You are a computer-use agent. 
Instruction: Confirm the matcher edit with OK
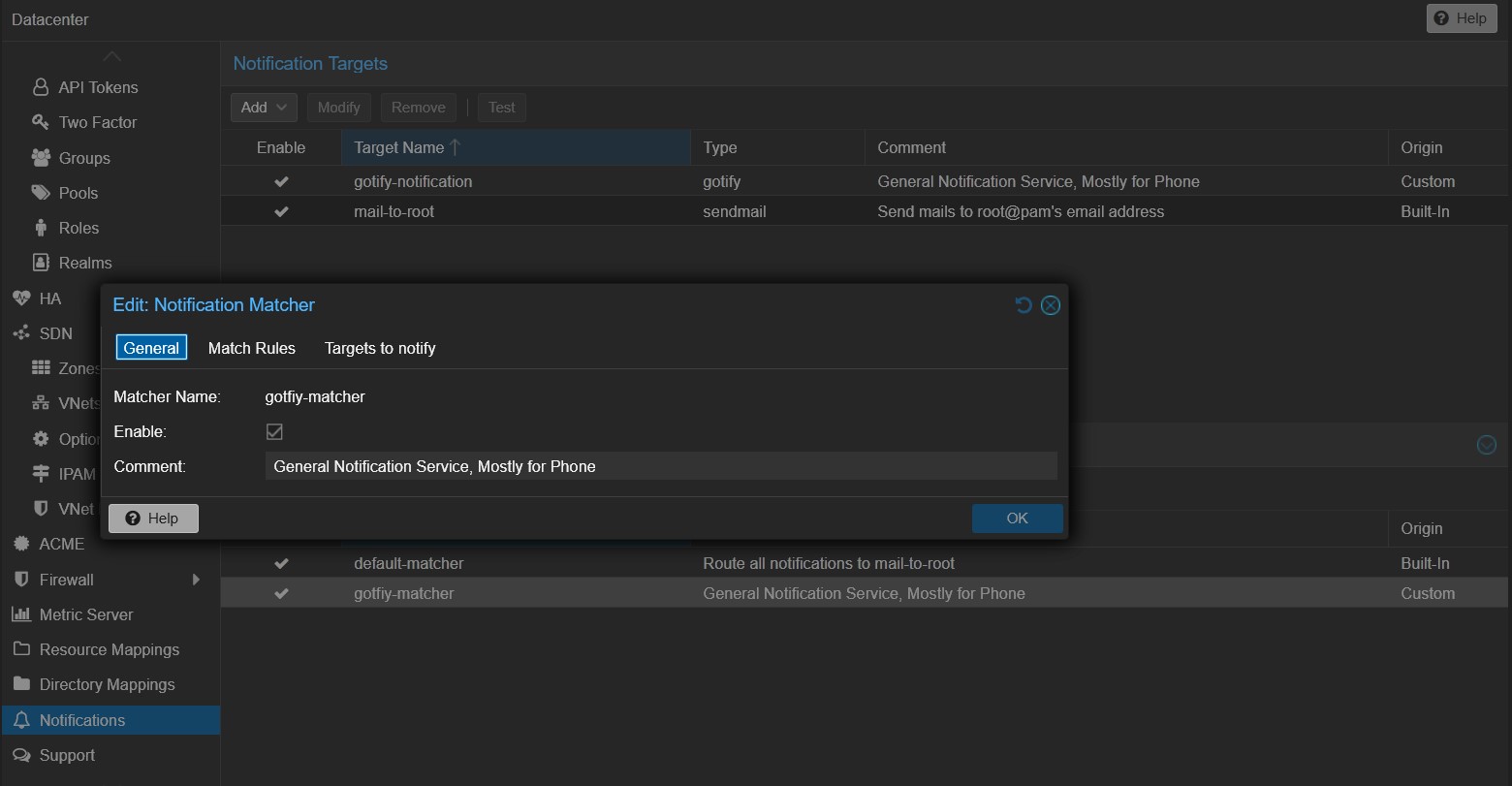tap(1017, 519)
